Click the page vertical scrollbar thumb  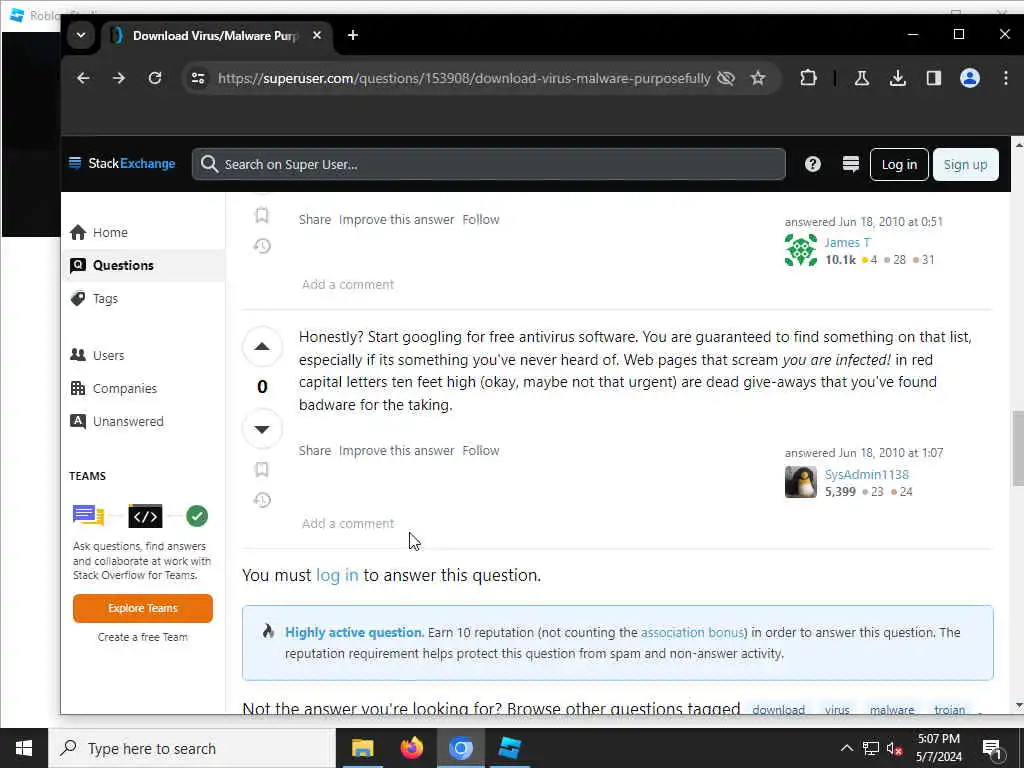(1017, 448)
